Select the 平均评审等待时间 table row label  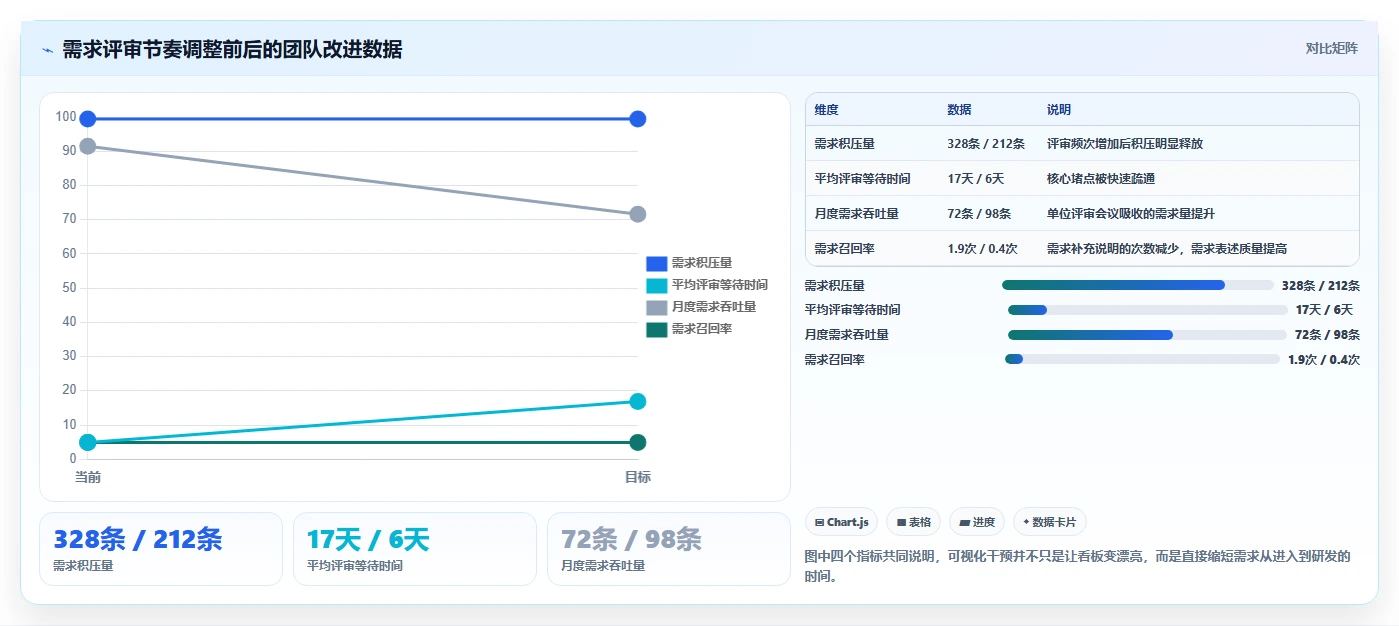coord(862,179)
